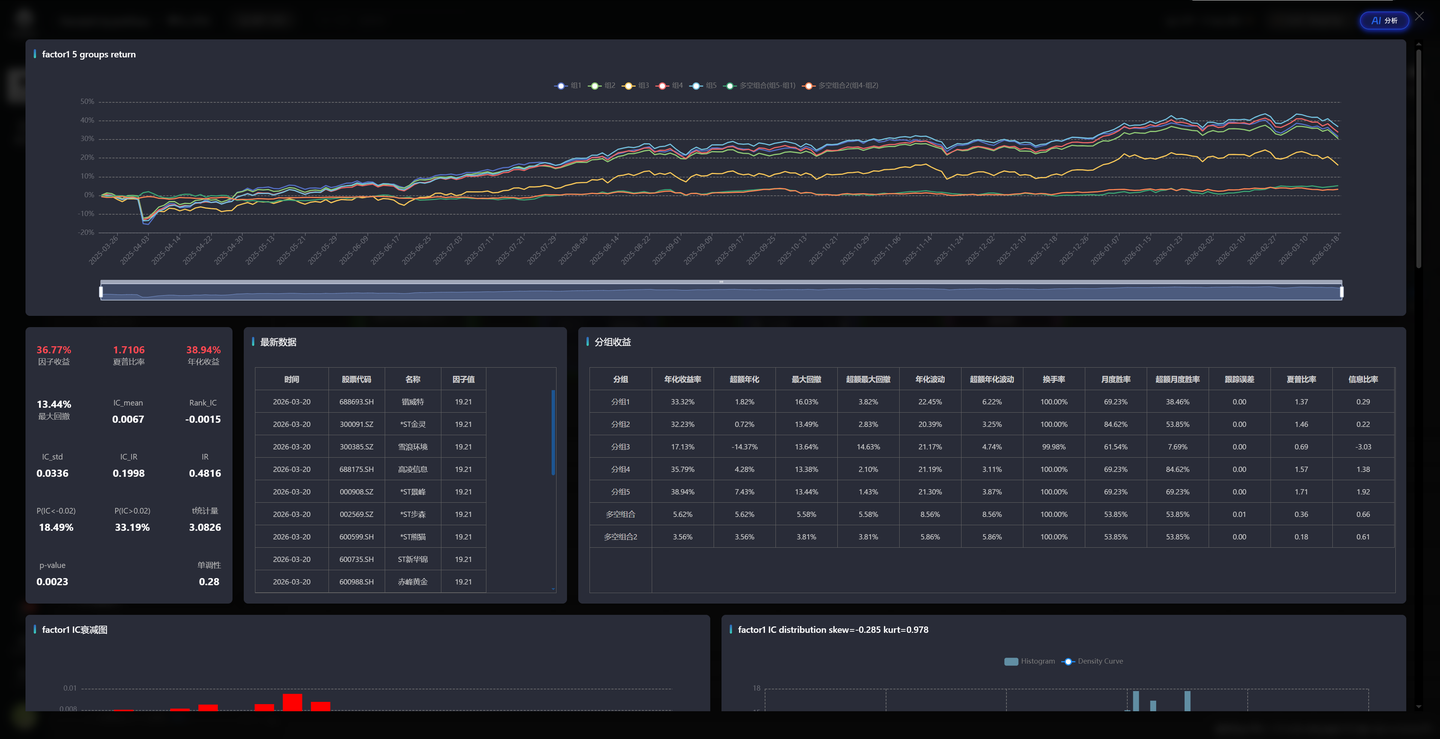
Task: Close the analysis overlay with the X
Action: click(x=1420, y=17)
